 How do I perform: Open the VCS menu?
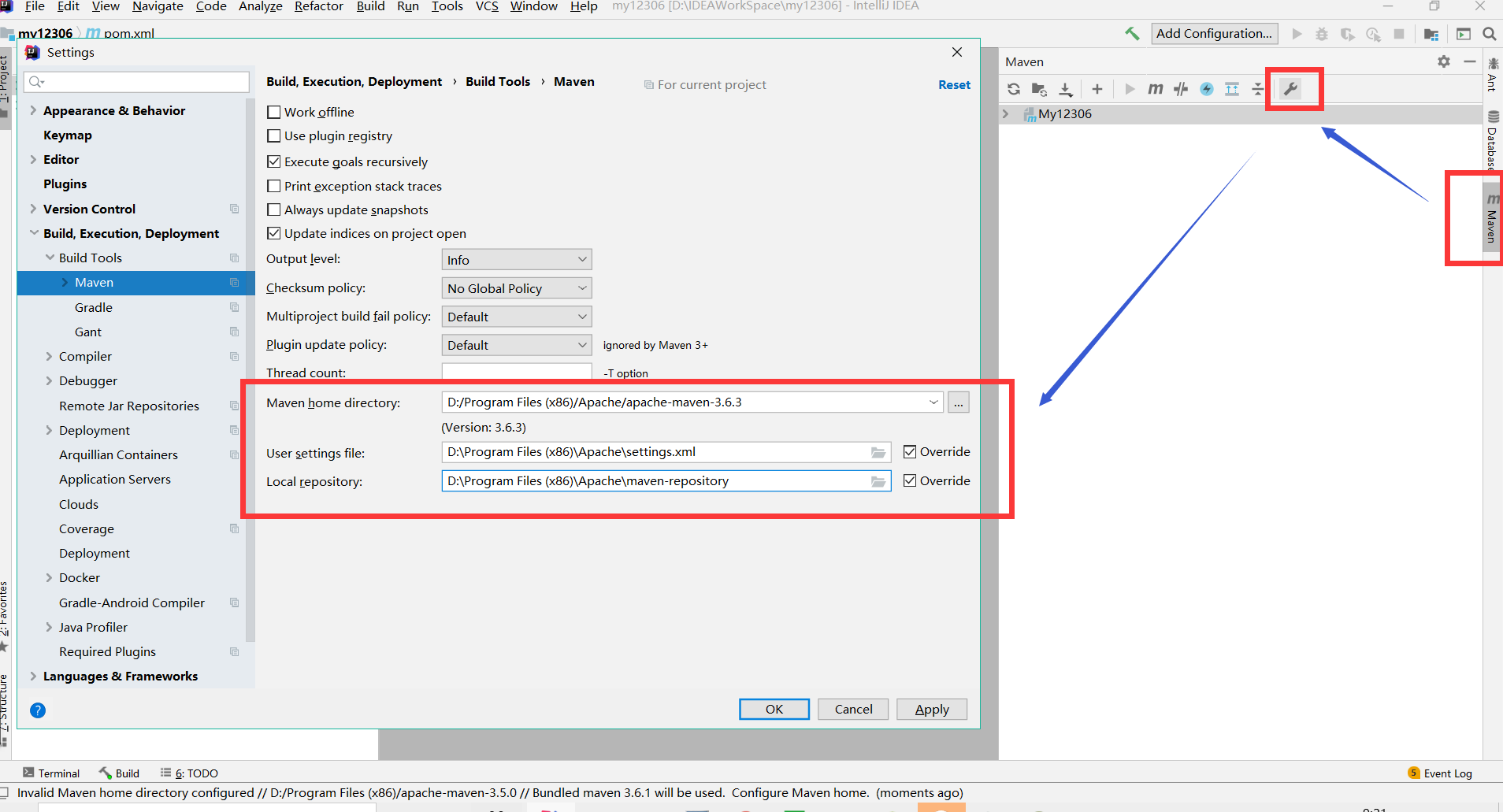tap(487, 6)
